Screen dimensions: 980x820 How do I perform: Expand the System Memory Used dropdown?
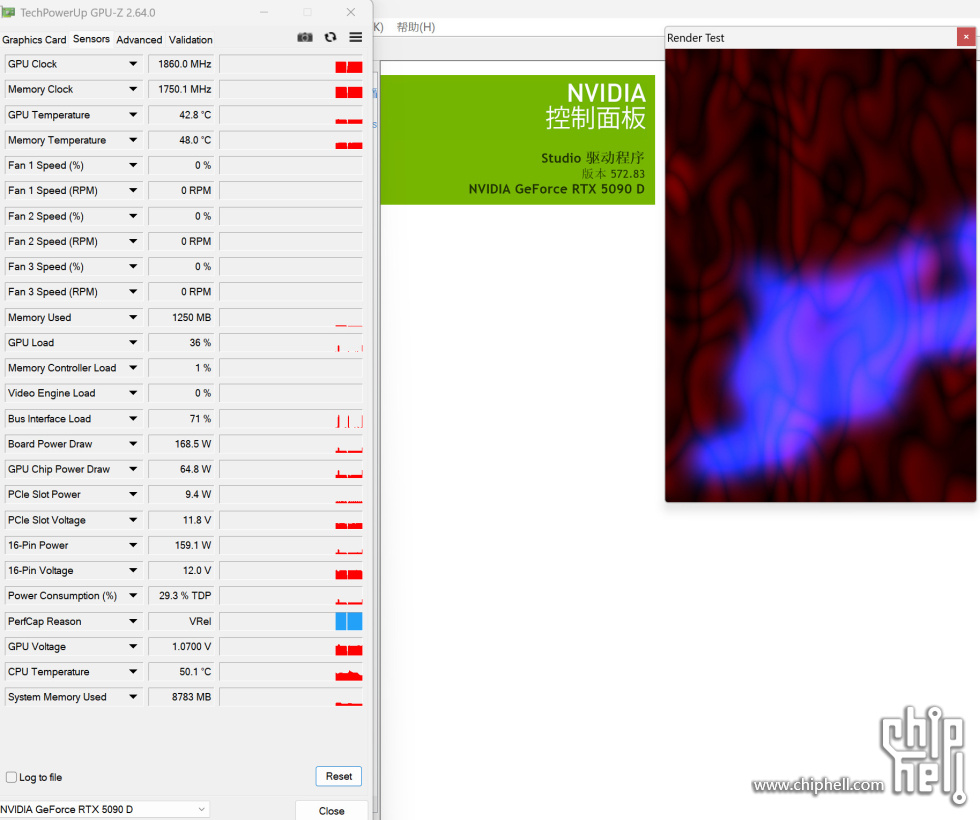pyautogui.click(x=133, y=697)
